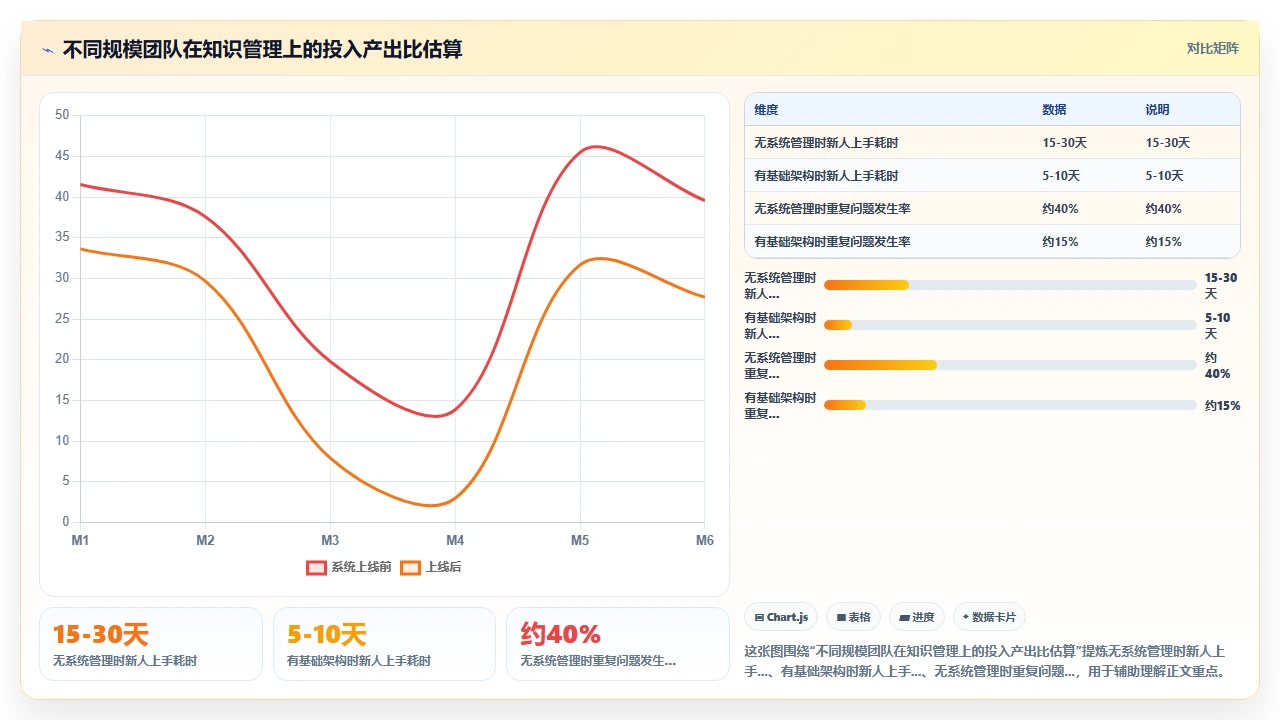Click the 对比矩阵 label in the header
The height and width of the screenshot is (720, 1280).
pyautogui.click(x=1212, y=49)
